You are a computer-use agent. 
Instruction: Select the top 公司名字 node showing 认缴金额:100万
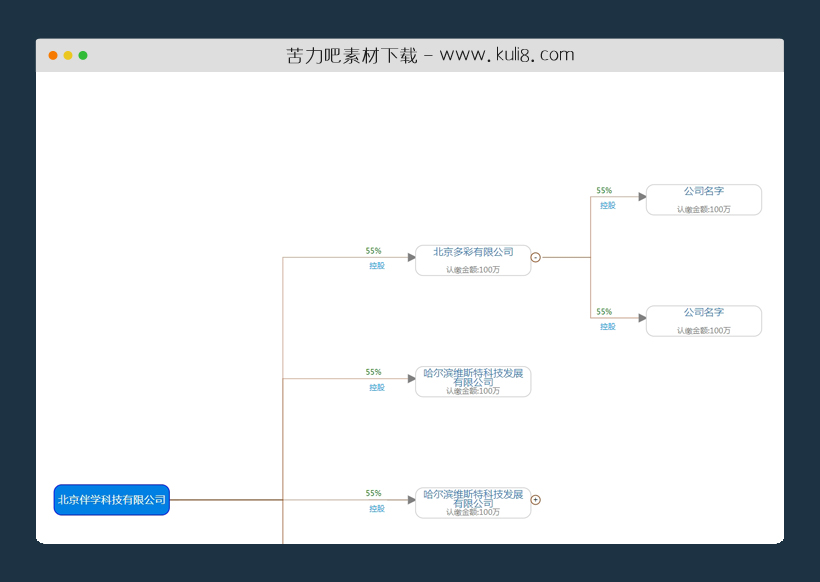click(703, 199)
